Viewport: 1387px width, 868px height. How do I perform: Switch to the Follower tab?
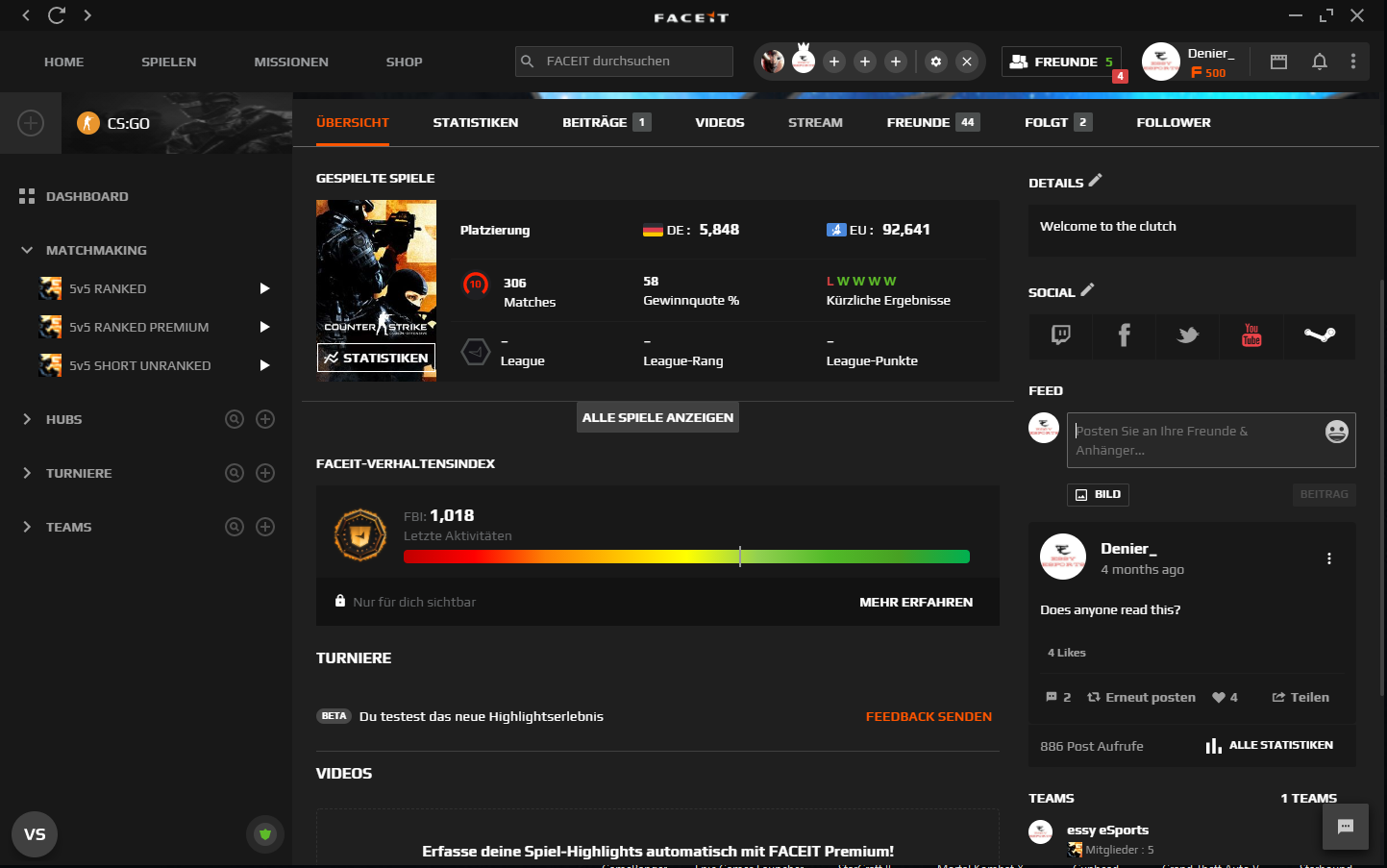tap(1174, 122)
